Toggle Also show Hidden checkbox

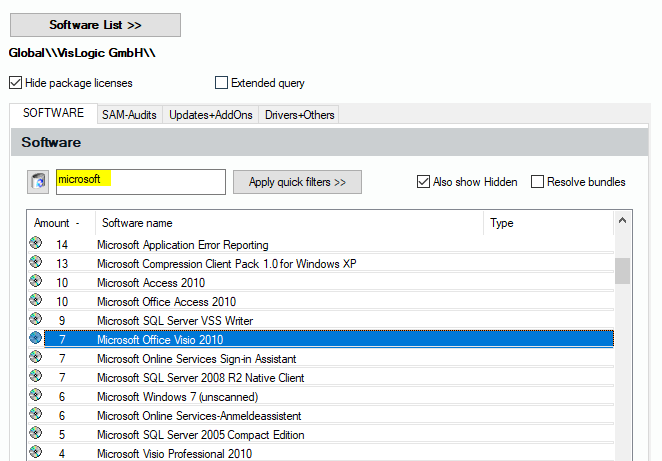(x=423, y=182)
